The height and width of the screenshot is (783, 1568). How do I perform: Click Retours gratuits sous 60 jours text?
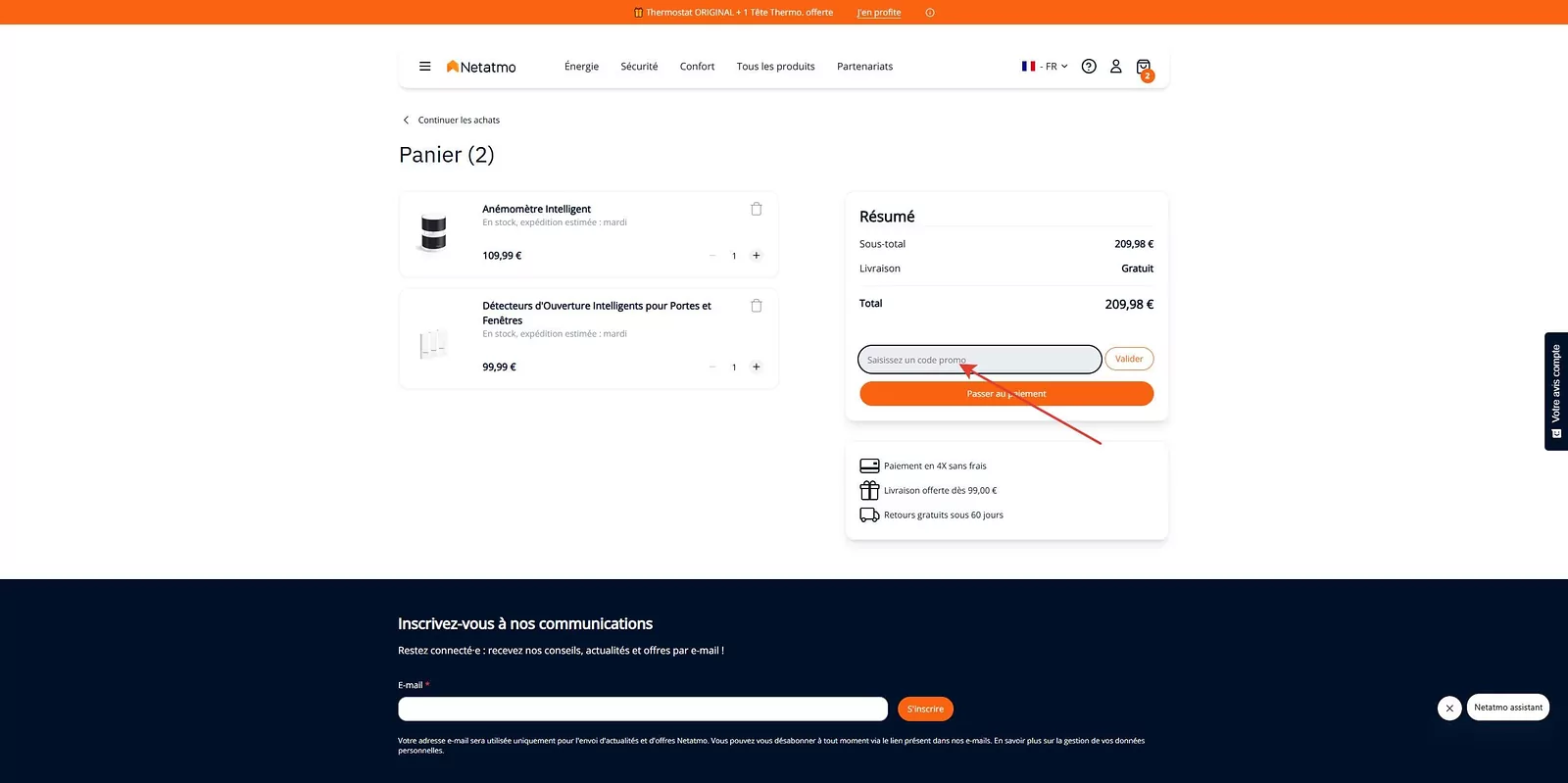click(944, 515)
